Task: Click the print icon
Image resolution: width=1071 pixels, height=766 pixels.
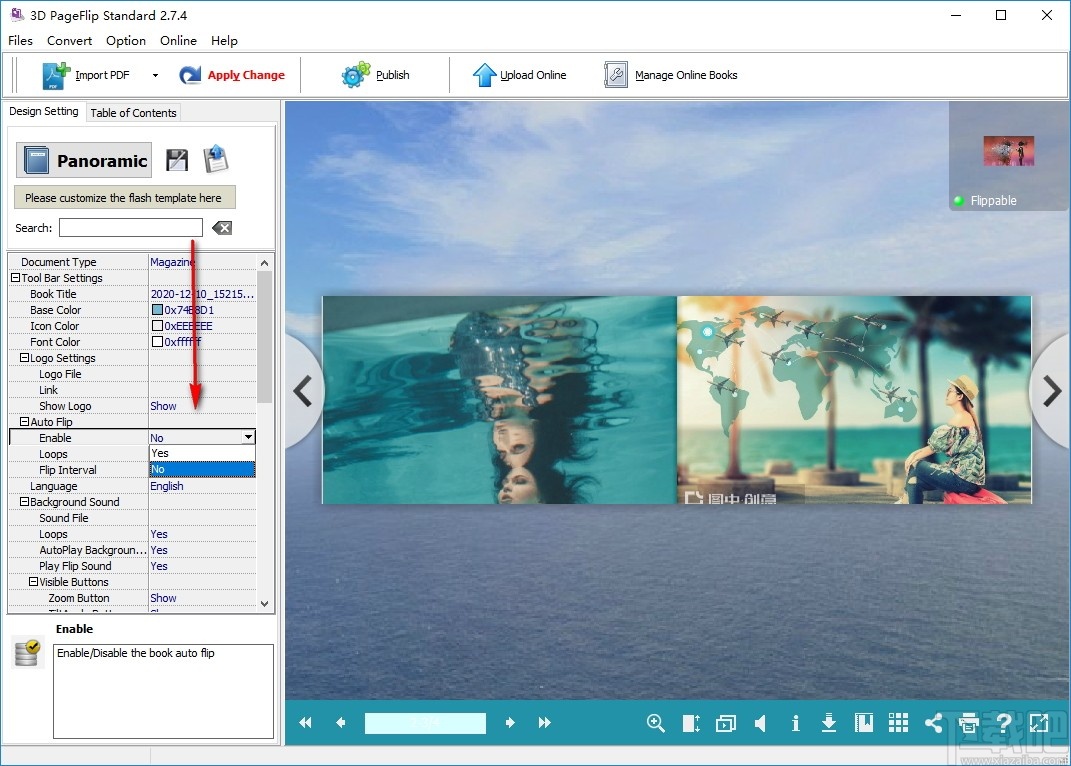Action: click(969, 722)
